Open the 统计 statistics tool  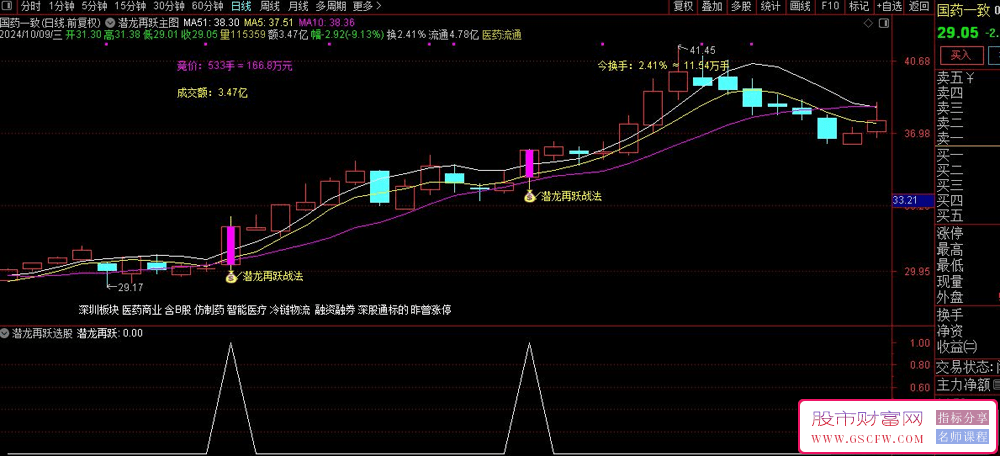[770, 6]
